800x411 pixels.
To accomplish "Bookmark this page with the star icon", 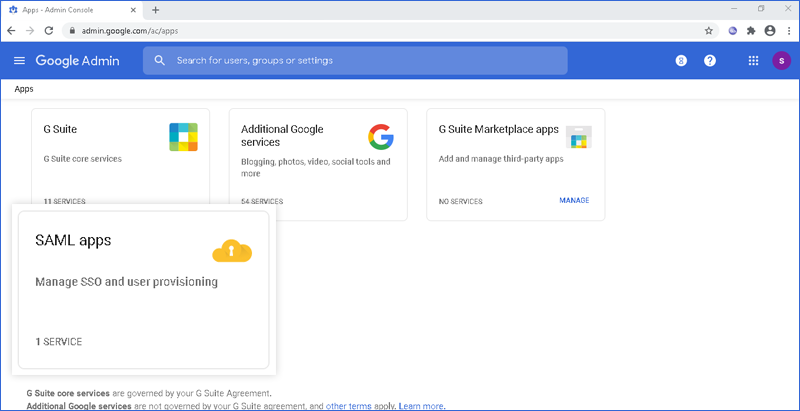I will [709, 31].
